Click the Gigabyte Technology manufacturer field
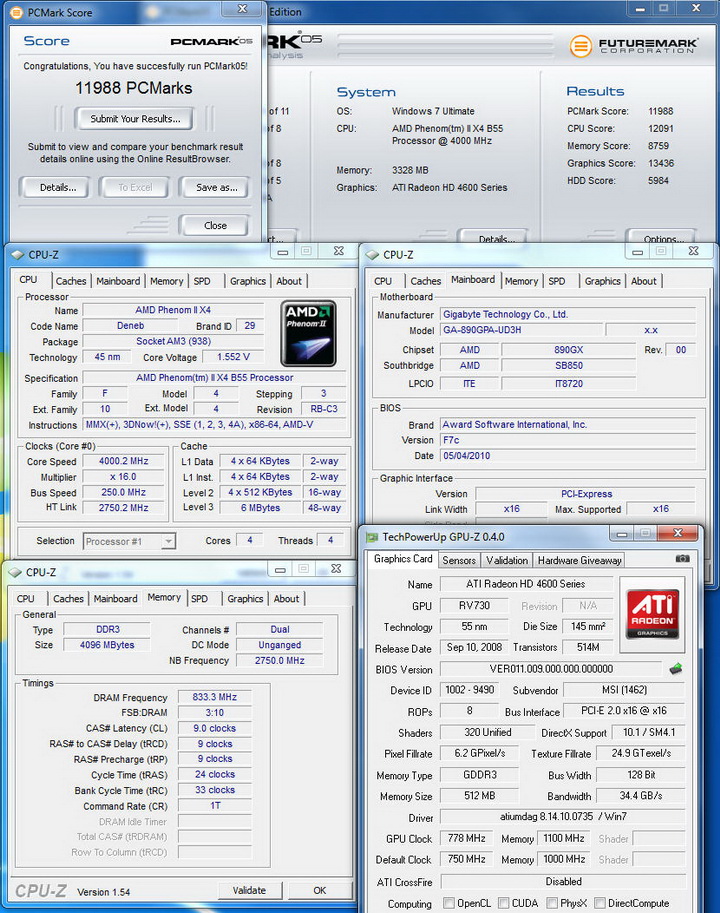The width and height of the screenshot is (720, 913). (x=568, y=314)
